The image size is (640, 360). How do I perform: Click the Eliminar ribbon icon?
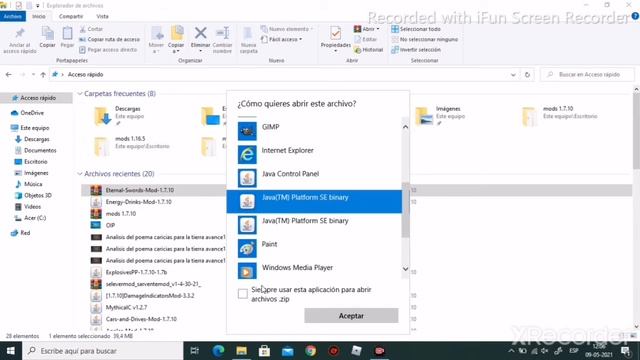pos(200,40)
